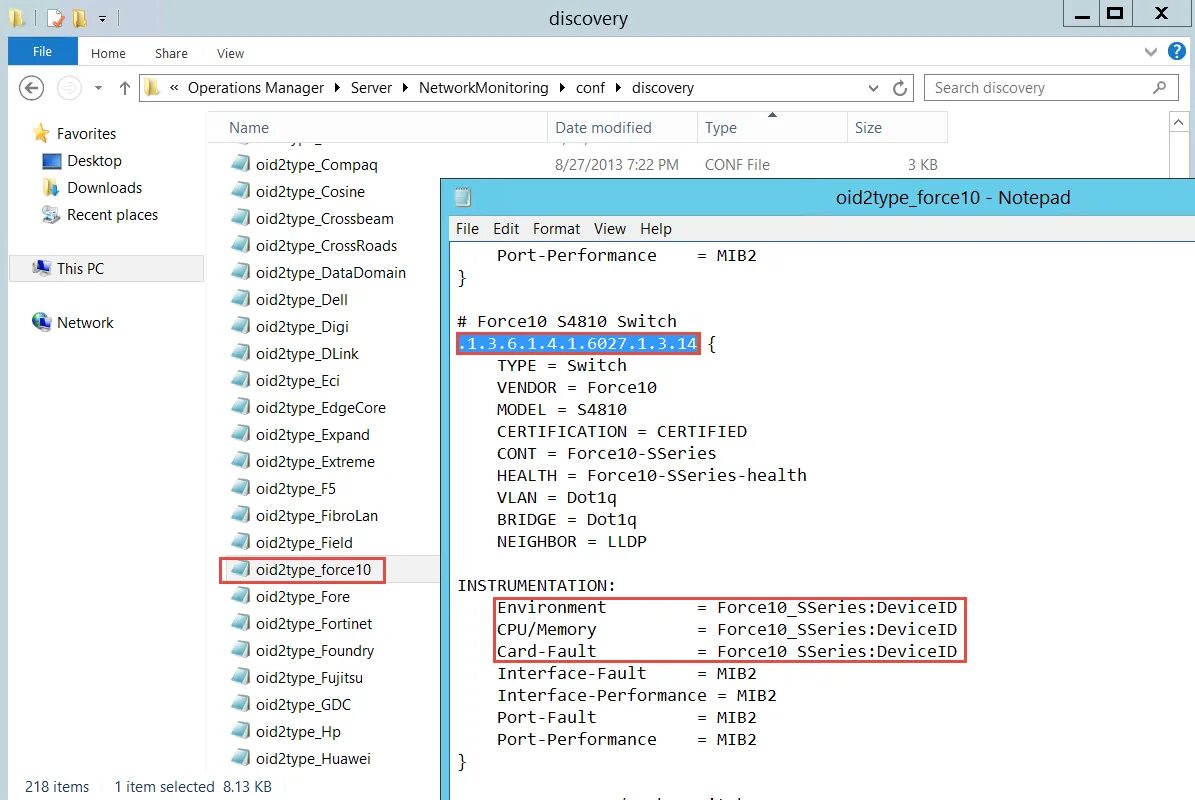Screen dimensions: 1195x800
Task: Select This PC in navigation pane
Action: pyautogui.click(x=80, y=268)
